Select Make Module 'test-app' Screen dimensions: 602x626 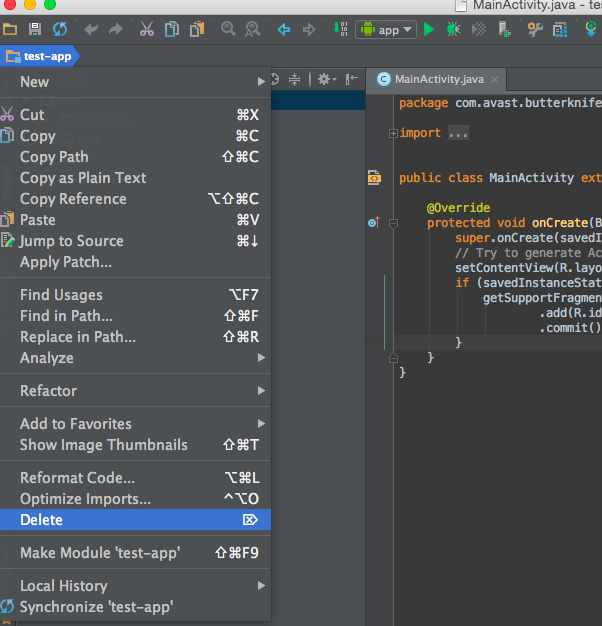pos(135,553)
